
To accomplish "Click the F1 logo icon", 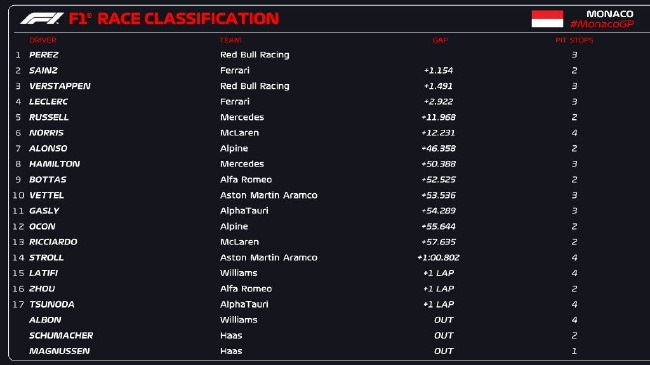I will coord(41,19).
